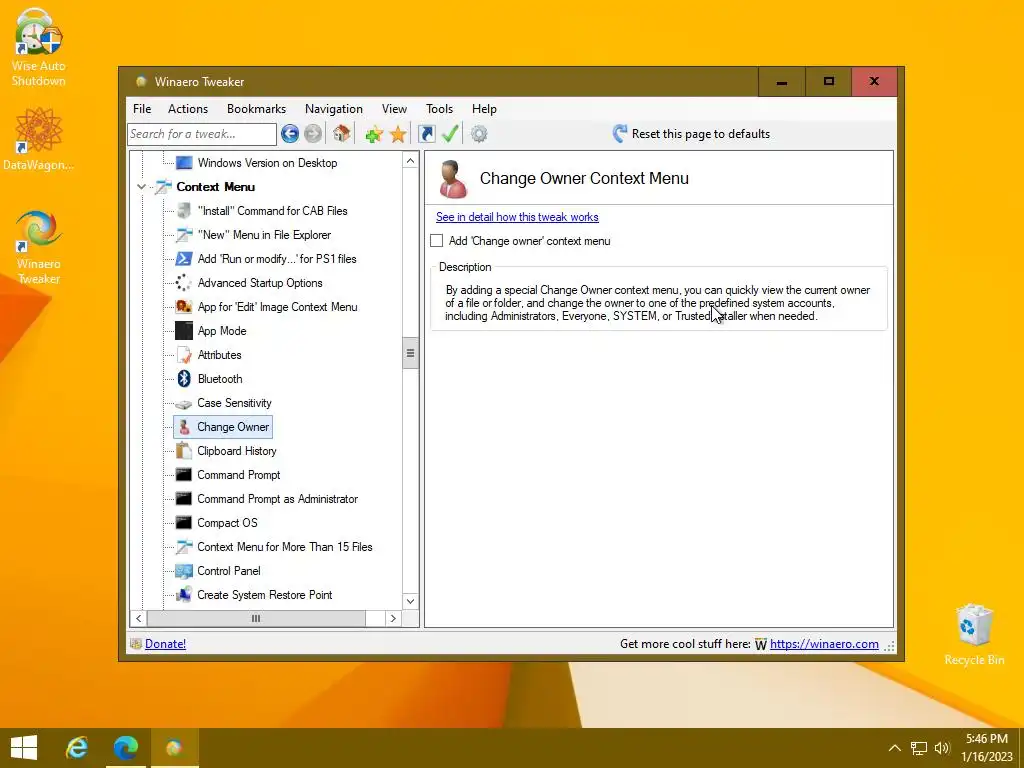The image size is (1024, 768).
Task: Click the Back navigation arrow icon
Action: tap(290, 134)
